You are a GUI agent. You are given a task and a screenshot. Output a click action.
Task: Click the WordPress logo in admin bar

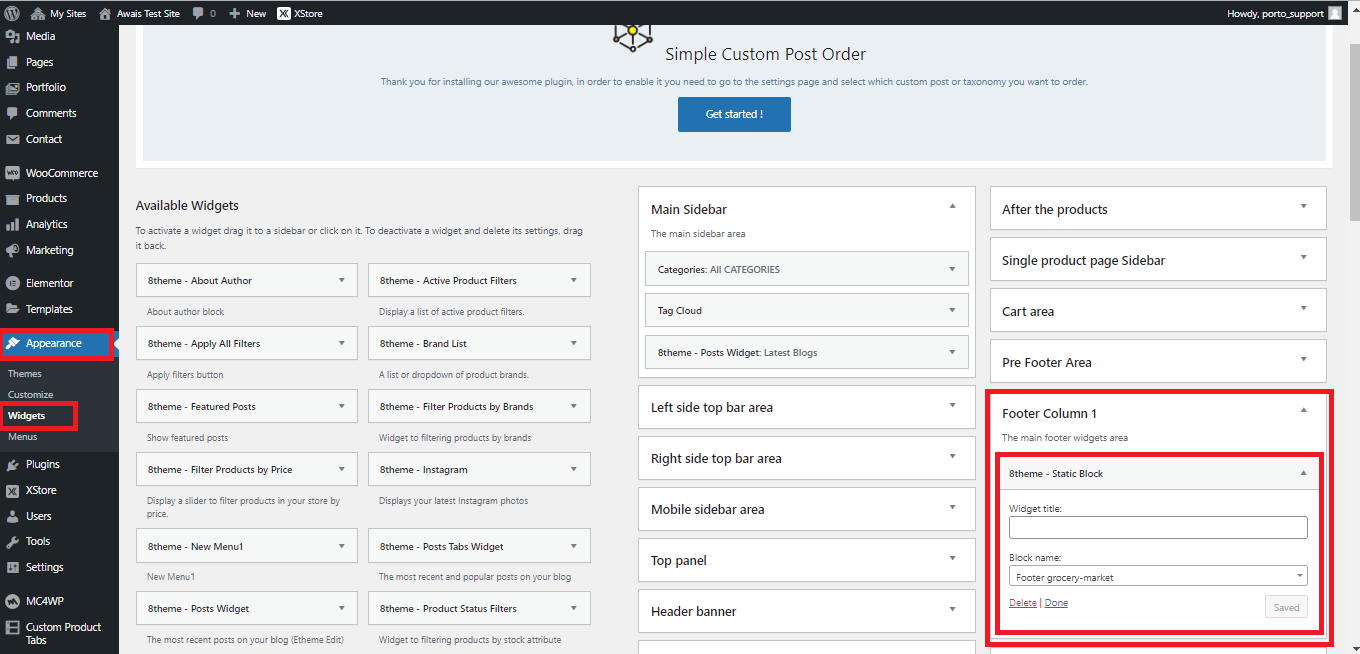pyautogui.click(x=12, y=13)
